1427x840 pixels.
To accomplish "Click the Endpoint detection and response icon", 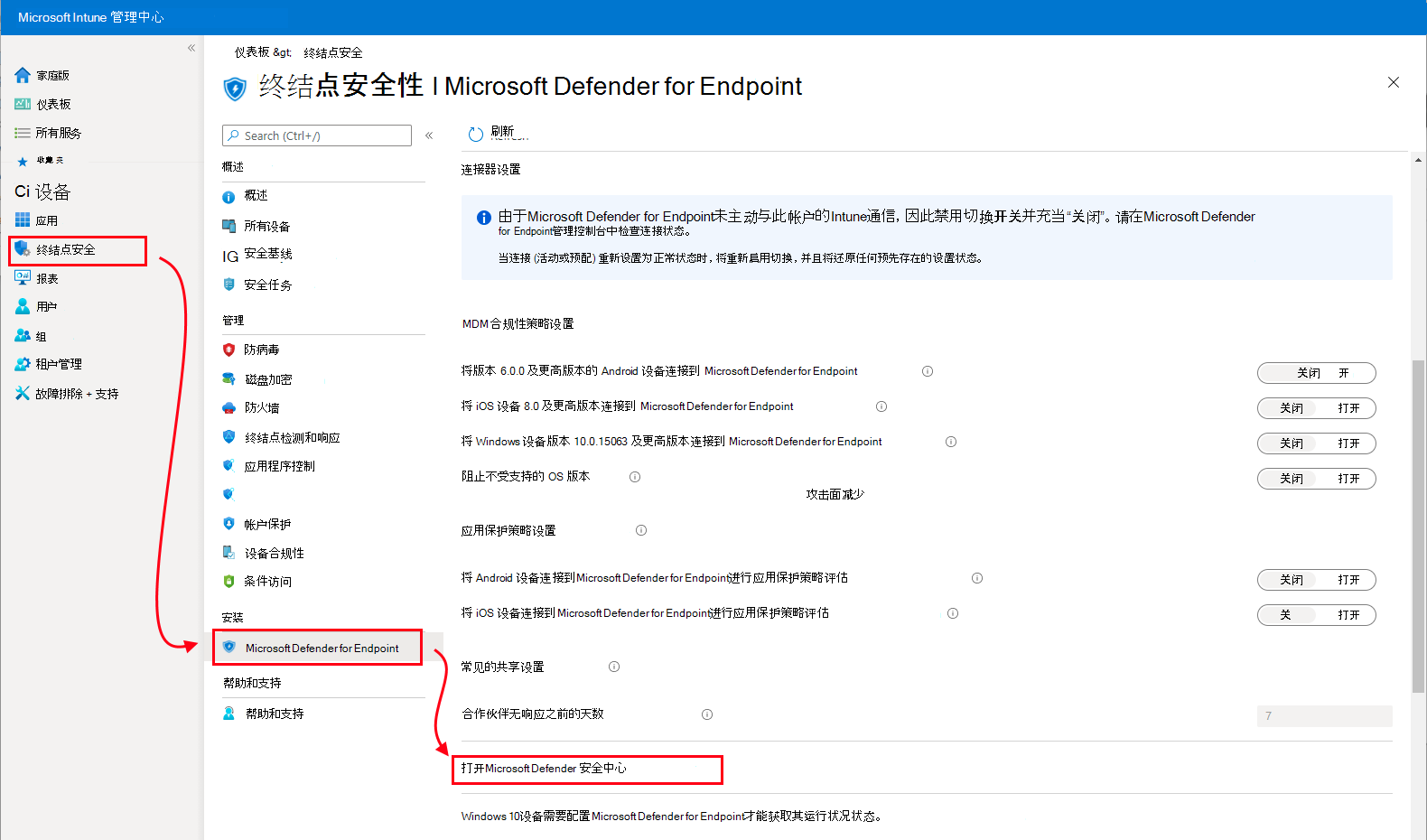I will 229,437.
